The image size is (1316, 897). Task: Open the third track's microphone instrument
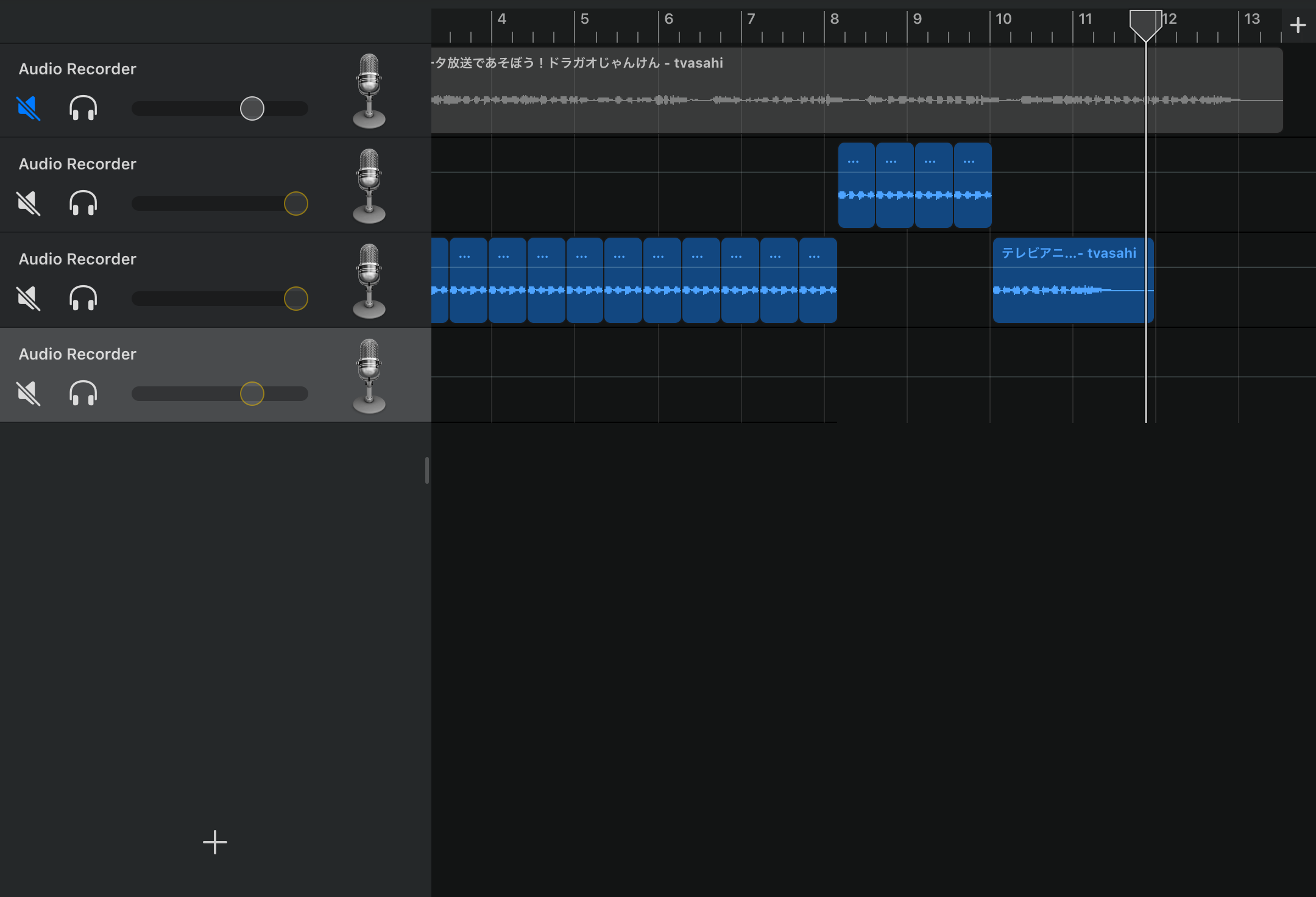369,281
